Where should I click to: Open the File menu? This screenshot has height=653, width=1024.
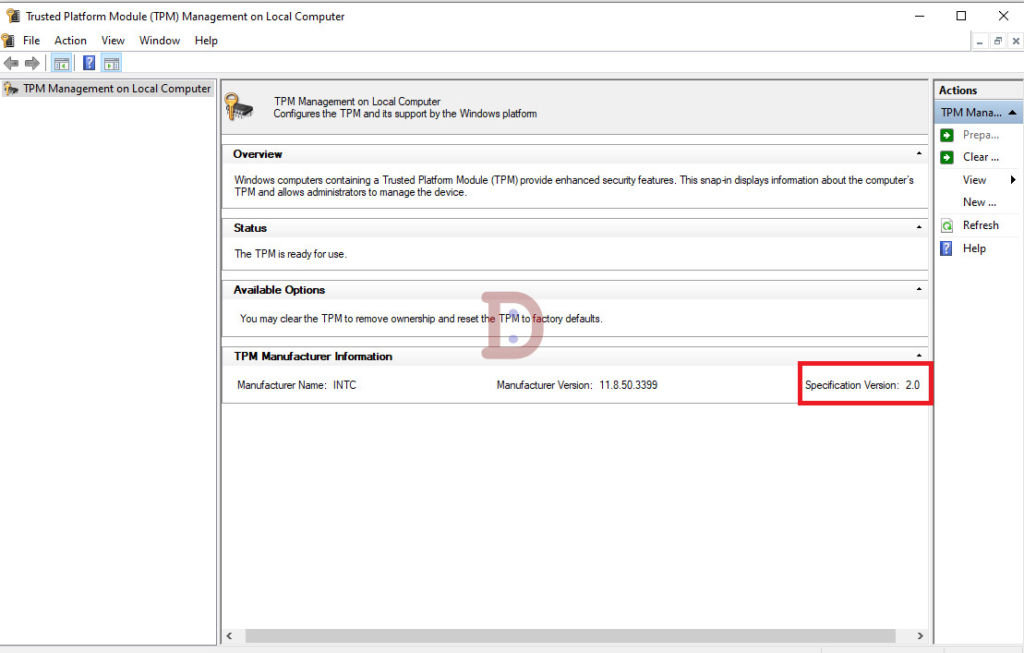tap(31, 40)
